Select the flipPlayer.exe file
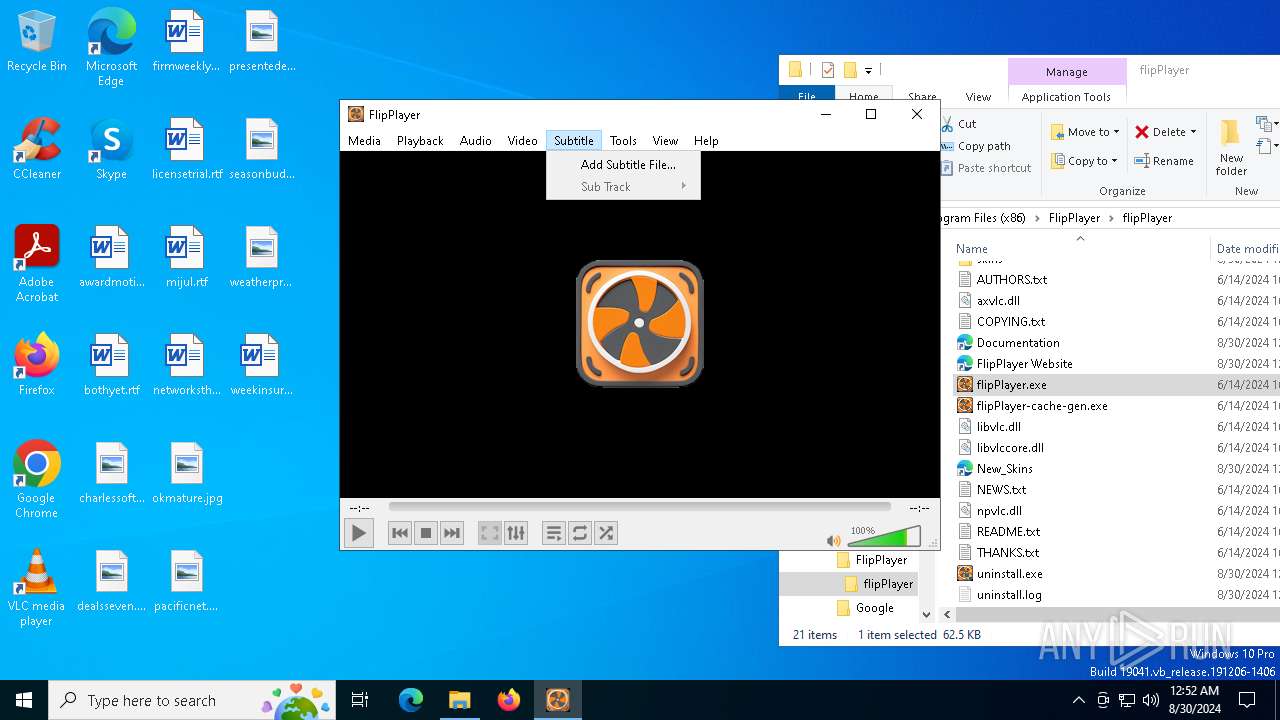 [x=1011, y=385]
